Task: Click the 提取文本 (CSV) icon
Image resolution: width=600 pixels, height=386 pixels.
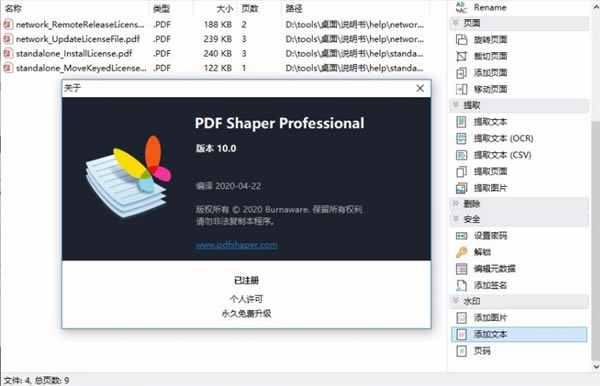Action: pos(461,155)
